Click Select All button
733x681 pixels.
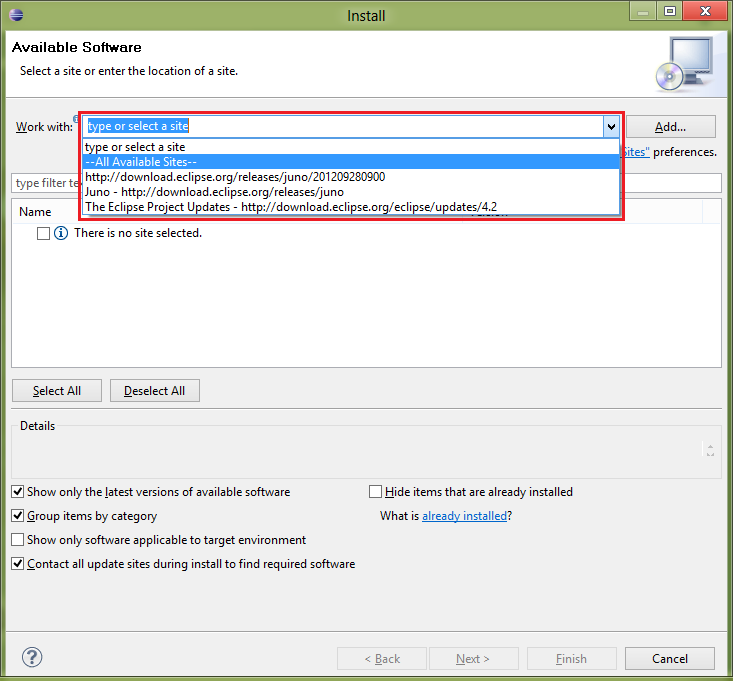pos(57,391)
